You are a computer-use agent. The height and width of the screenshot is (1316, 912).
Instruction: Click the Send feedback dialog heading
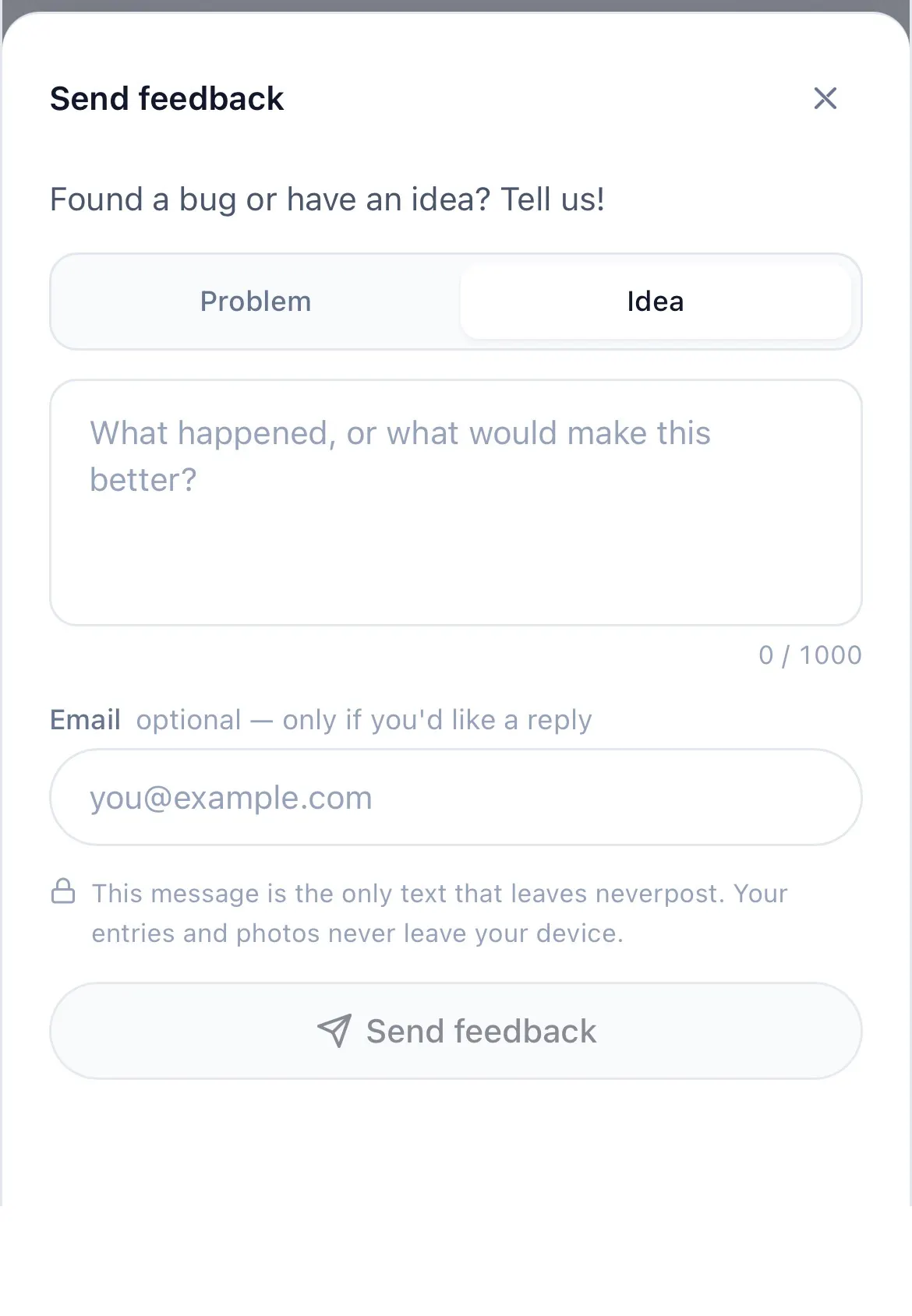pos(167,99)
